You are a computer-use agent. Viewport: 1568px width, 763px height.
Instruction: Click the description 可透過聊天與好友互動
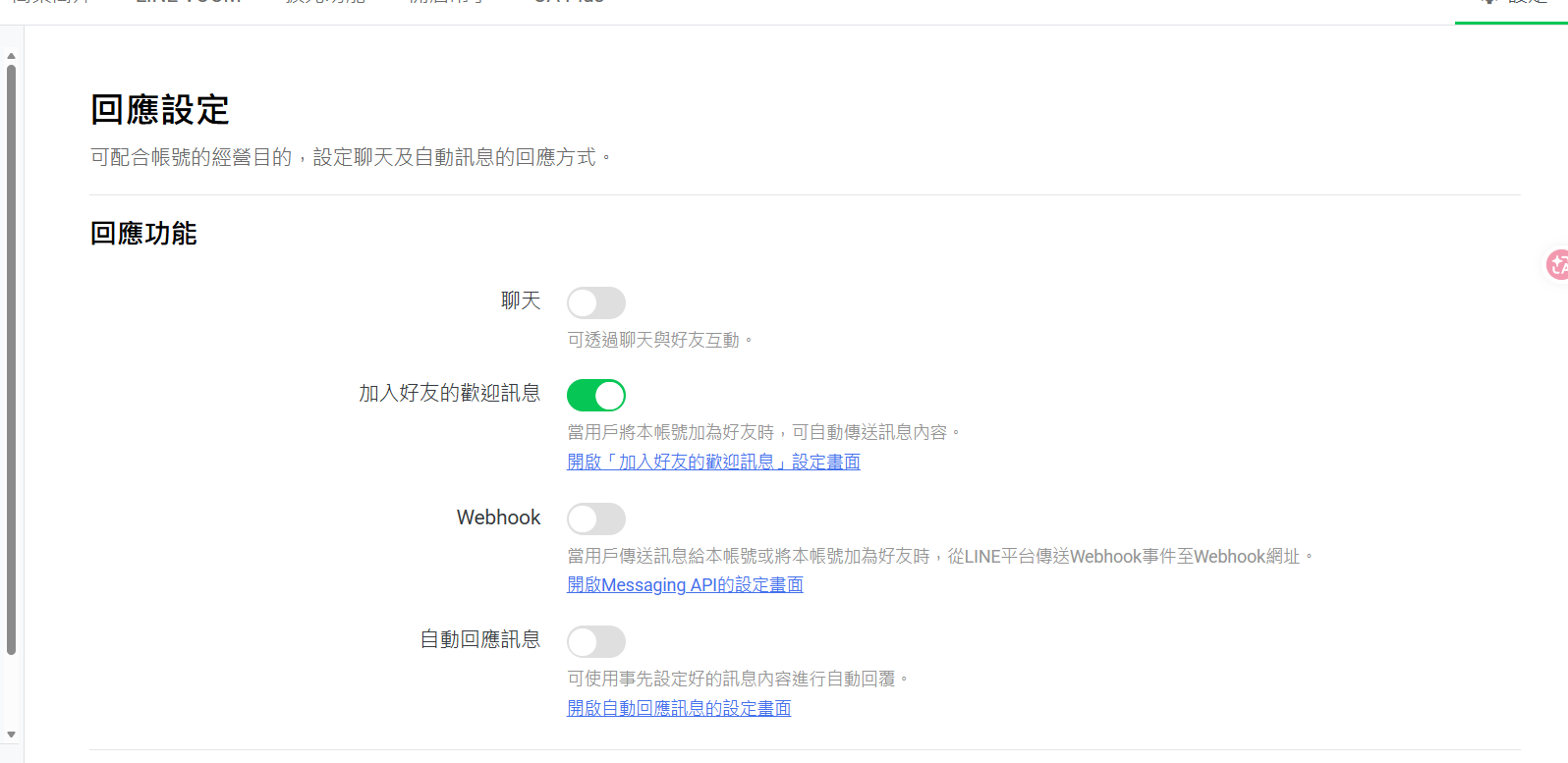pos(660,340)
